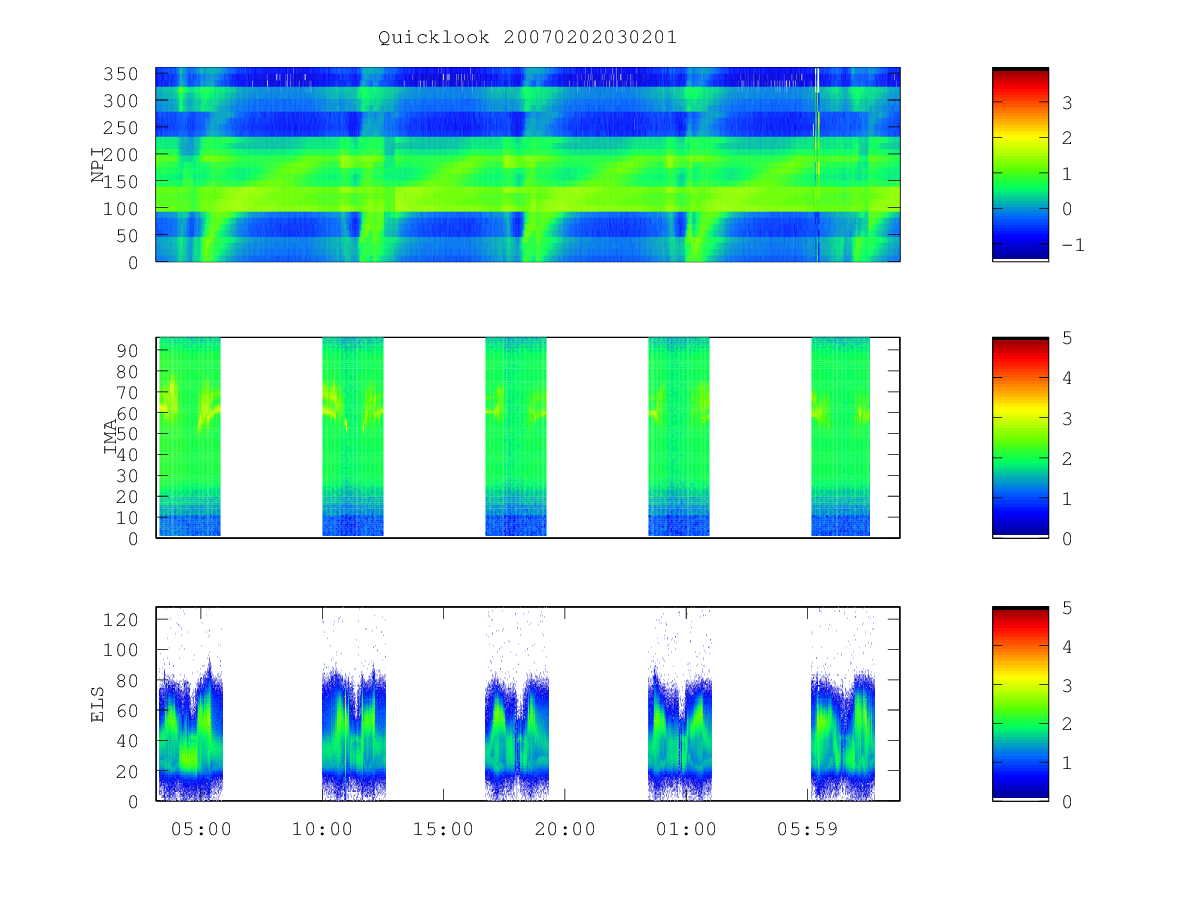Click the -1 label on NPI colorbar
The width and height of the screenshot is (1200, 900).
click(x=1072, y=244)
